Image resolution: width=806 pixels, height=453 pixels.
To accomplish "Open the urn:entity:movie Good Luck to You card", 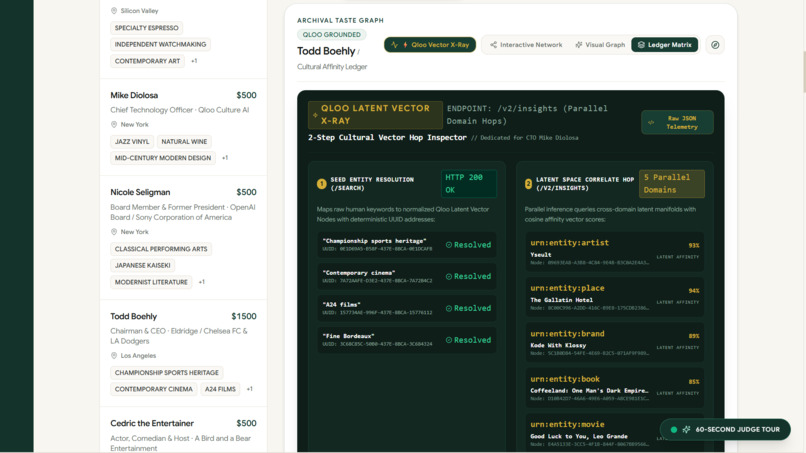I will pyautogui.click(x=615, y=433).
